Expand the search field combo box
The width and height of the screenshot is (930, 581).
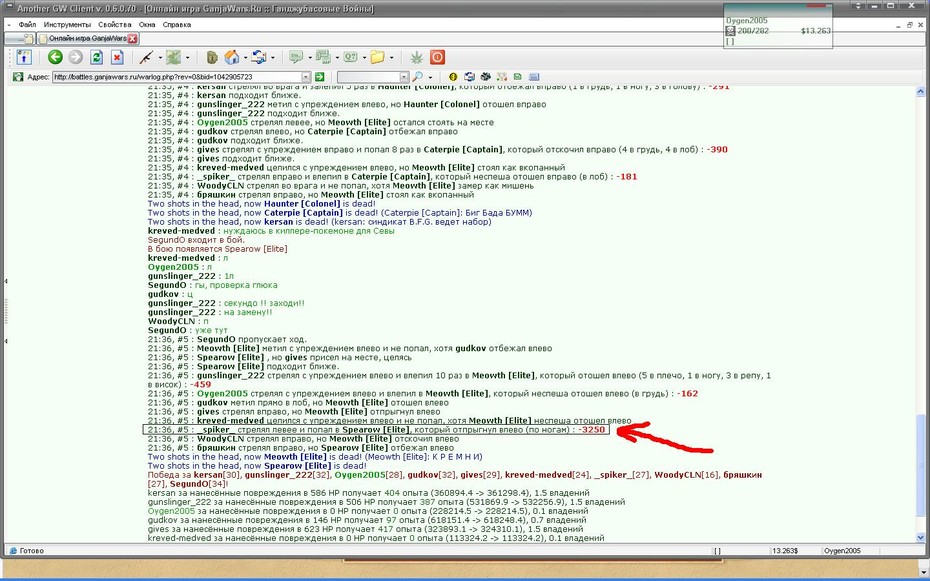(x=404, y=77)
